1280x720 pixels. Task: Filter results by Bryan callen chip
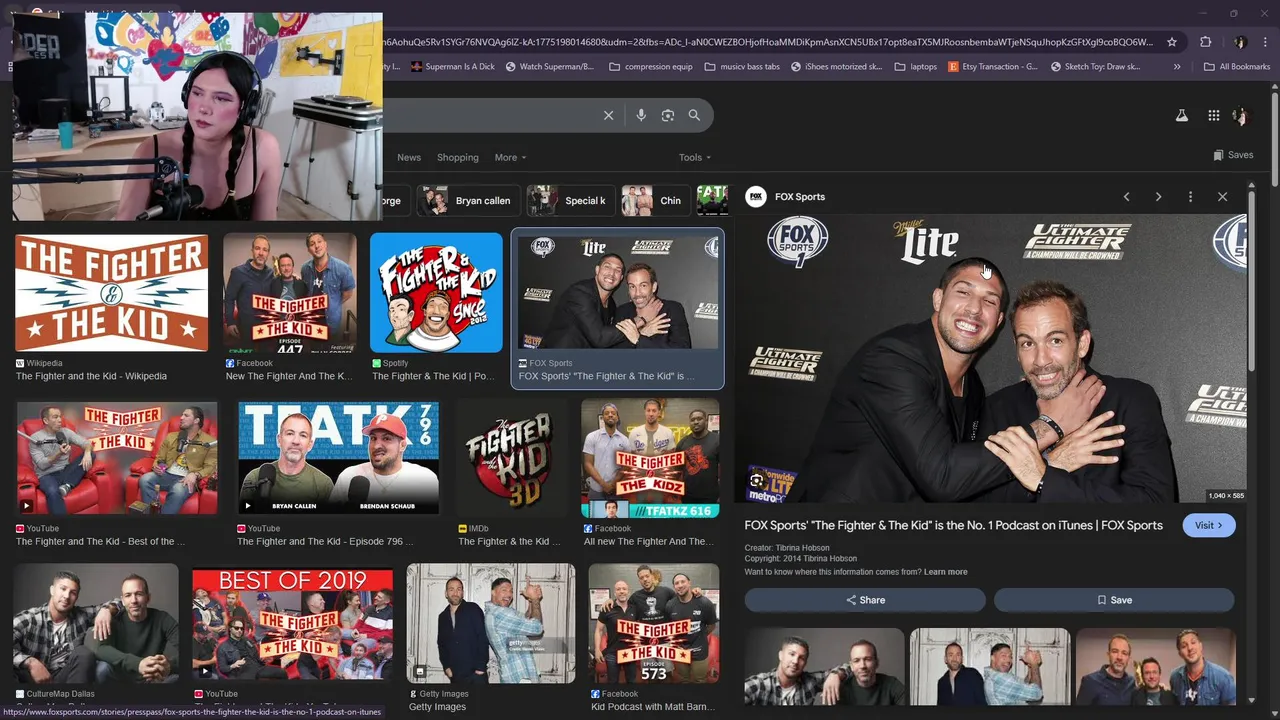click(469, 200)
